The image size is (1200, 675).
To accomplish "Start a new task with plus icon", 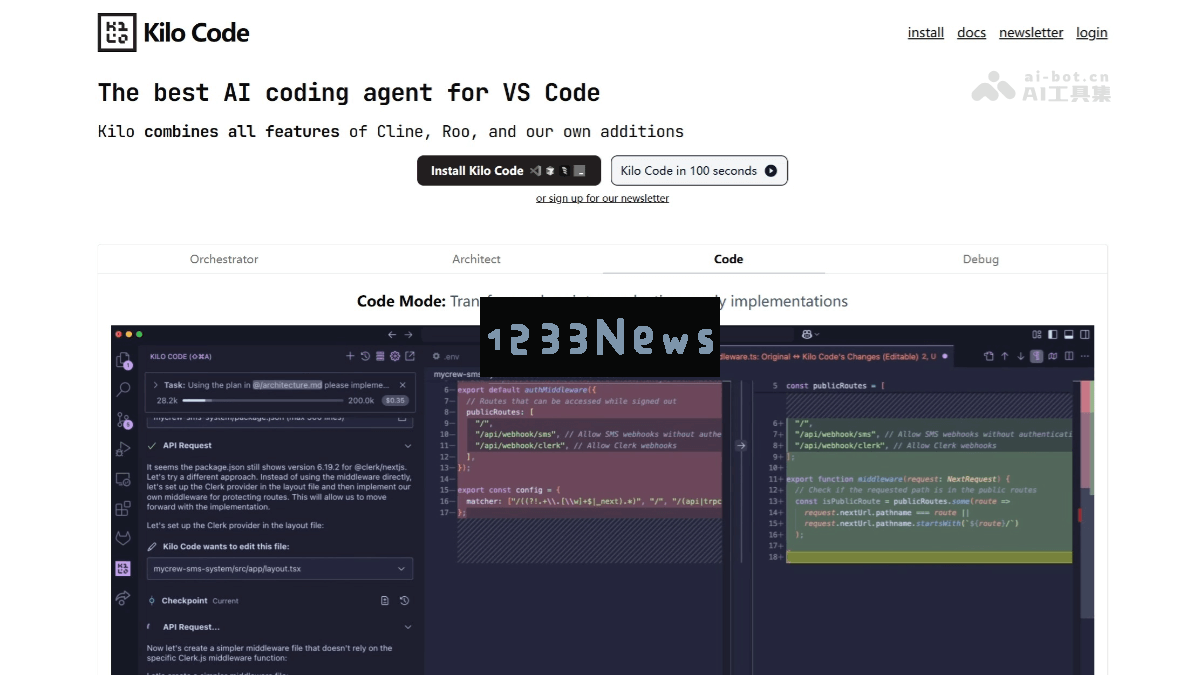I will click(350, 356).
